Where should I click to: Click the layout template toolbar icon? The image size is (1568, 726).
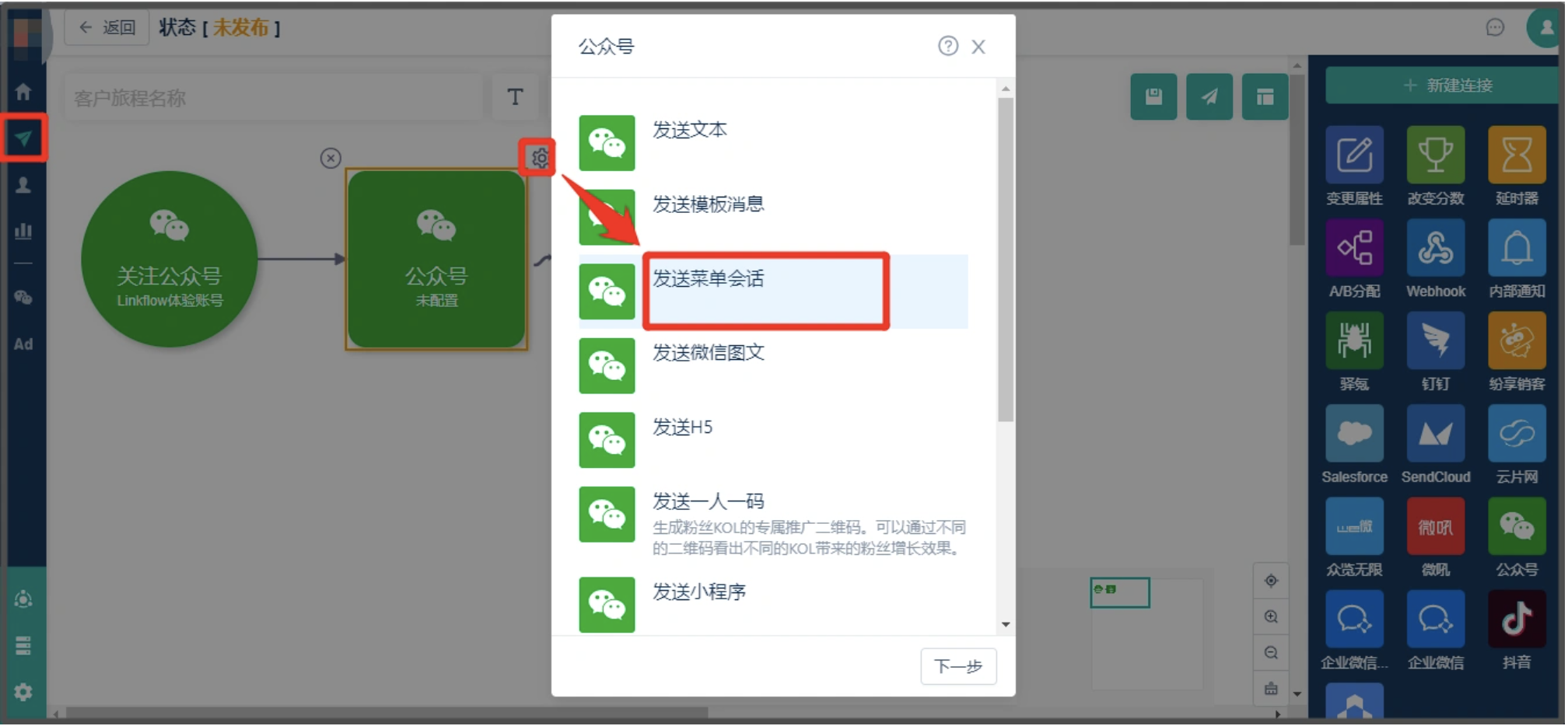[1265, 97]
